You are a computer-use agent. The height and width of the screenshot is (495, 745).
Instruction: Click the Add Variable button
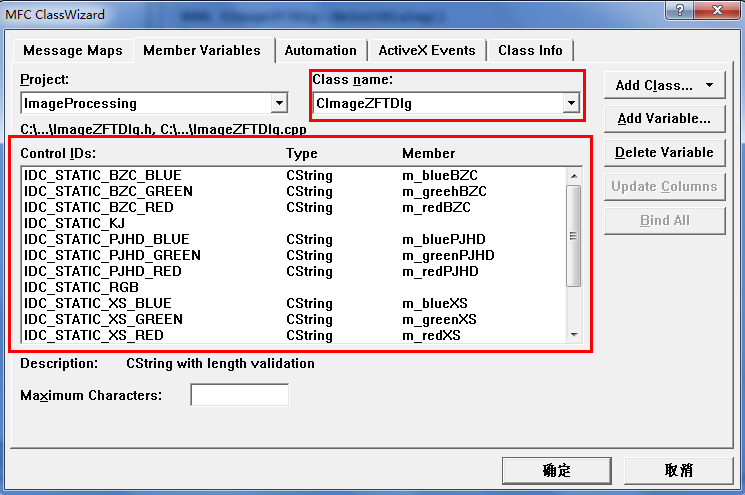(664, 118)
